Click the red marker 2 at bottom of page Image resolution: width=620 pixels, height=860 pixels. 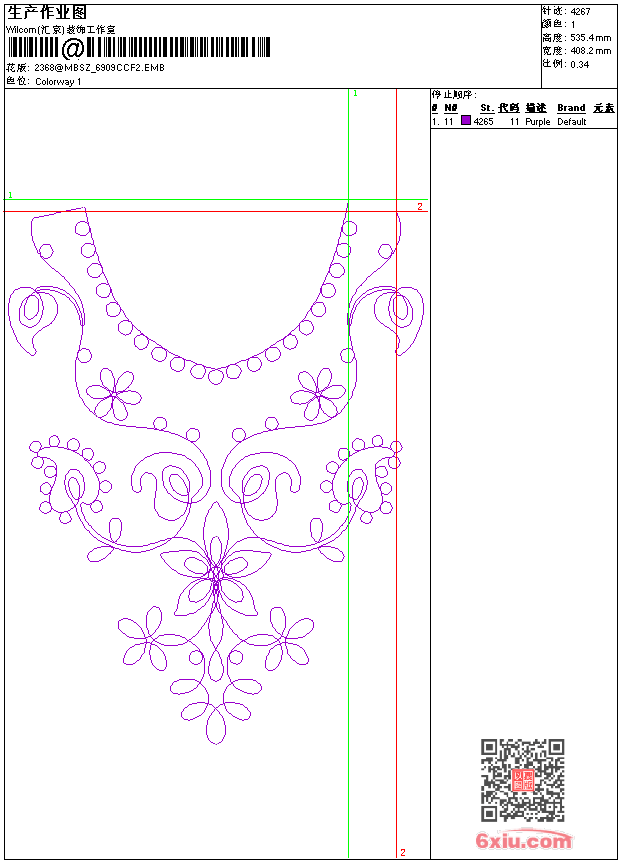[403, 852]
